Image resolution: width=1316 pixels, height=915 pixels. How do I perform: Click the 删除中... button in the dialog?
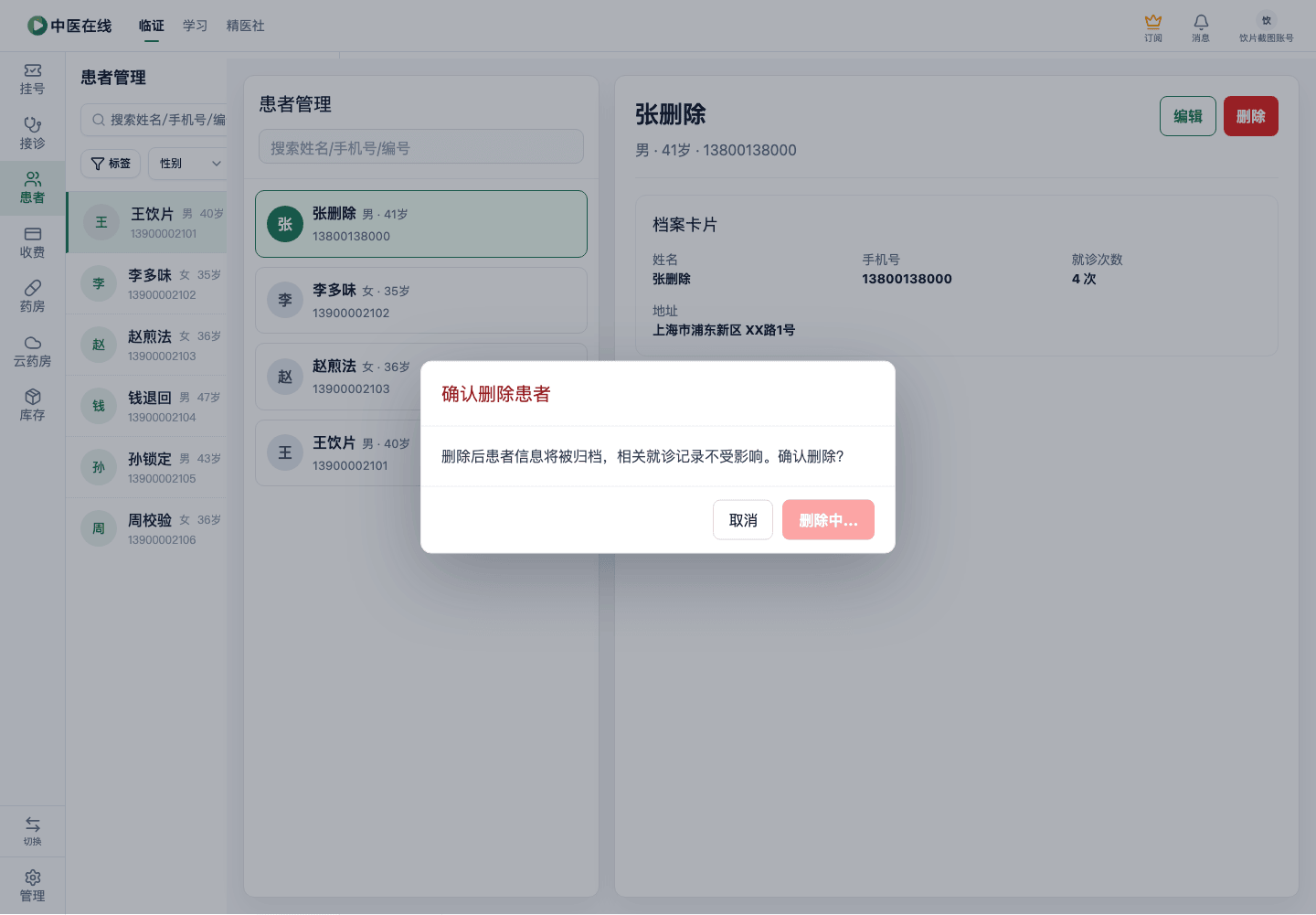click(x=828, y=520)
